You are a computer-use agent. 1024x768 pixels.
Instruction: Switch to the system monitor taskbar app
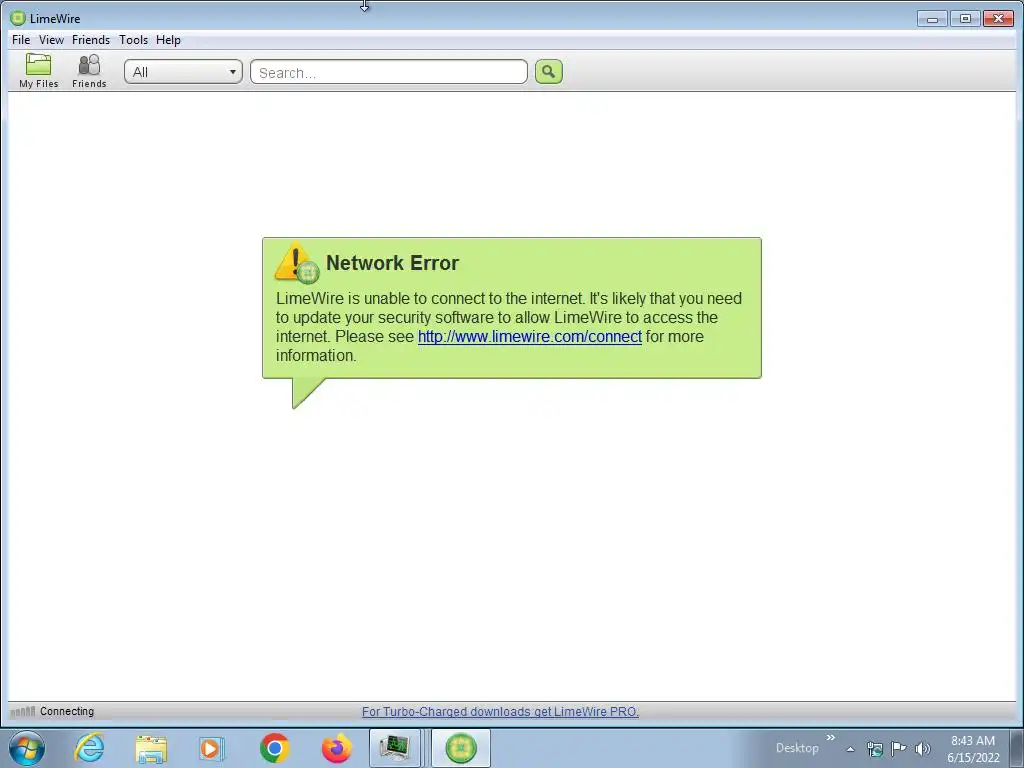(x=395, y=748)
